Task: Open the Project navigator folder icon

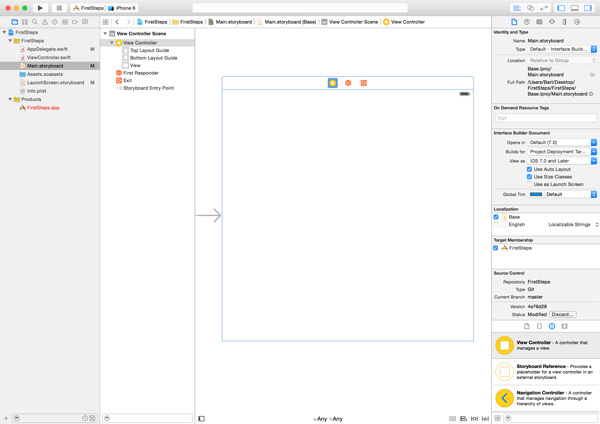Action: pyautogui.click(x=15, y=22)
